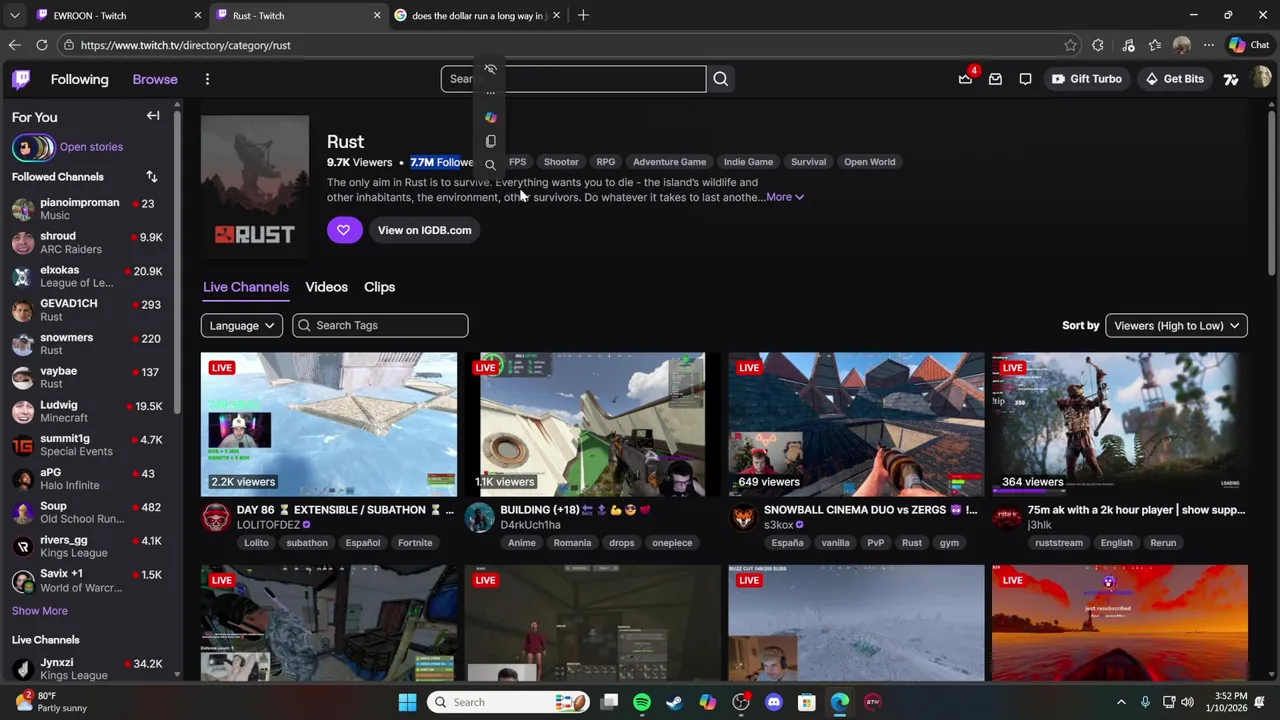Select the Live Channels tab
Image resolution: width=1280 pixels, height=720 pixels.
click(x=246, y=287)
